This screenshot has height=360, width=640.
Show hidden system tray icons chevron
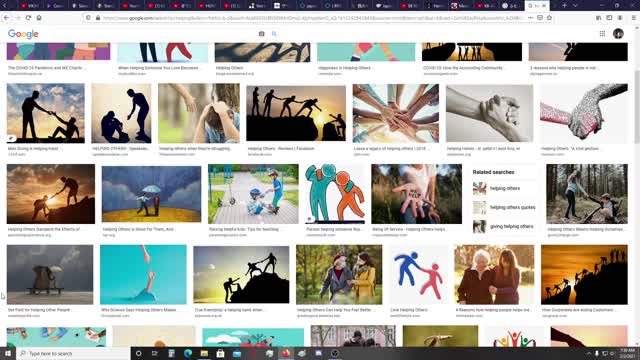click(588, 353)
